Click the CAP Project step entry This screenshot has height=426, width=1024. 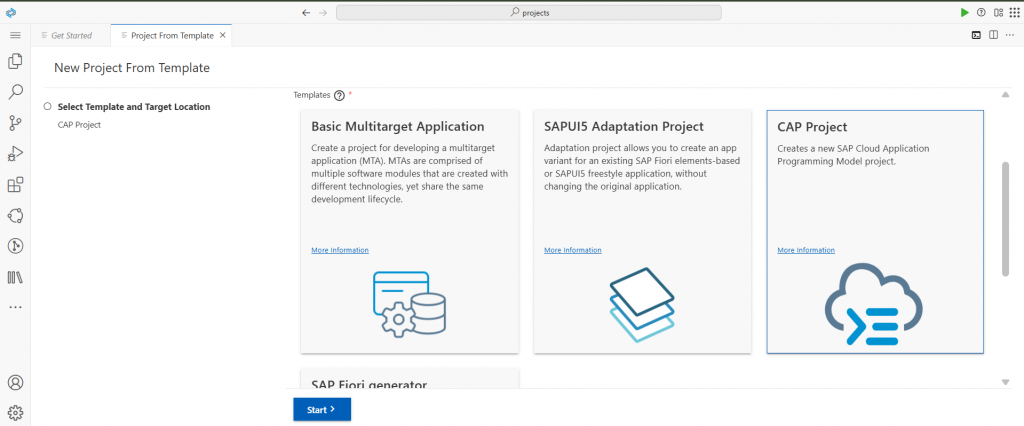click(79, 125)
